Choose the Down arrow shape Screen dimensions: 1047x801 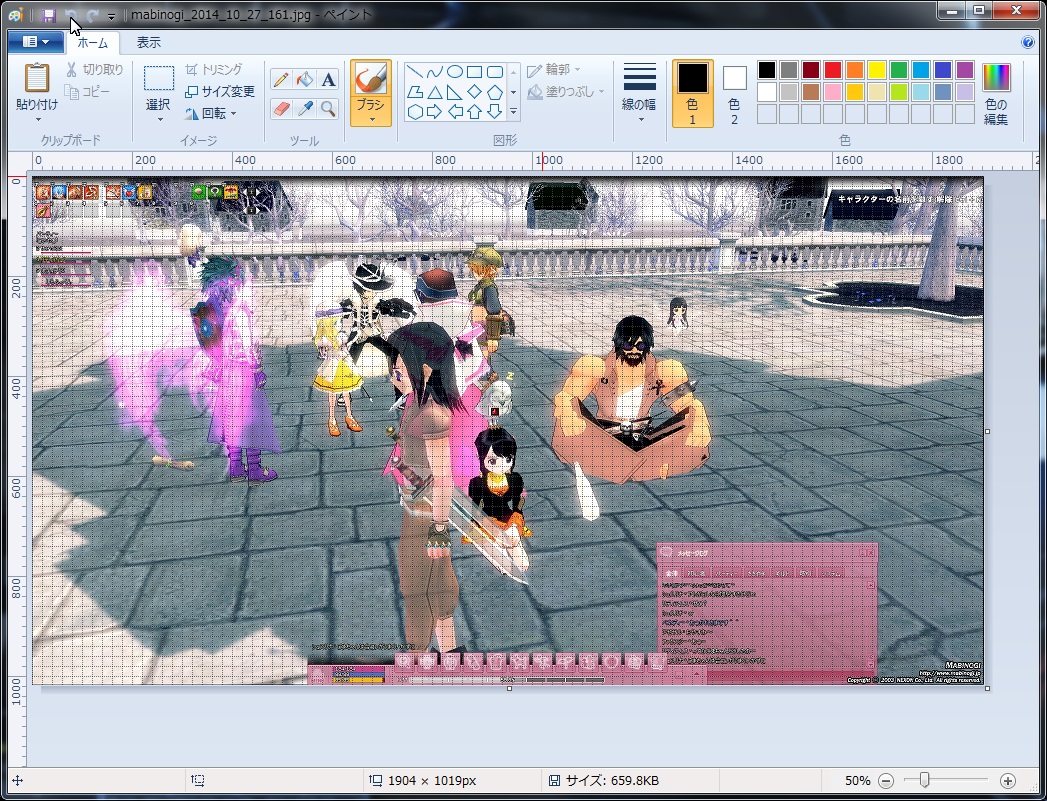click(x=495, y=111)
